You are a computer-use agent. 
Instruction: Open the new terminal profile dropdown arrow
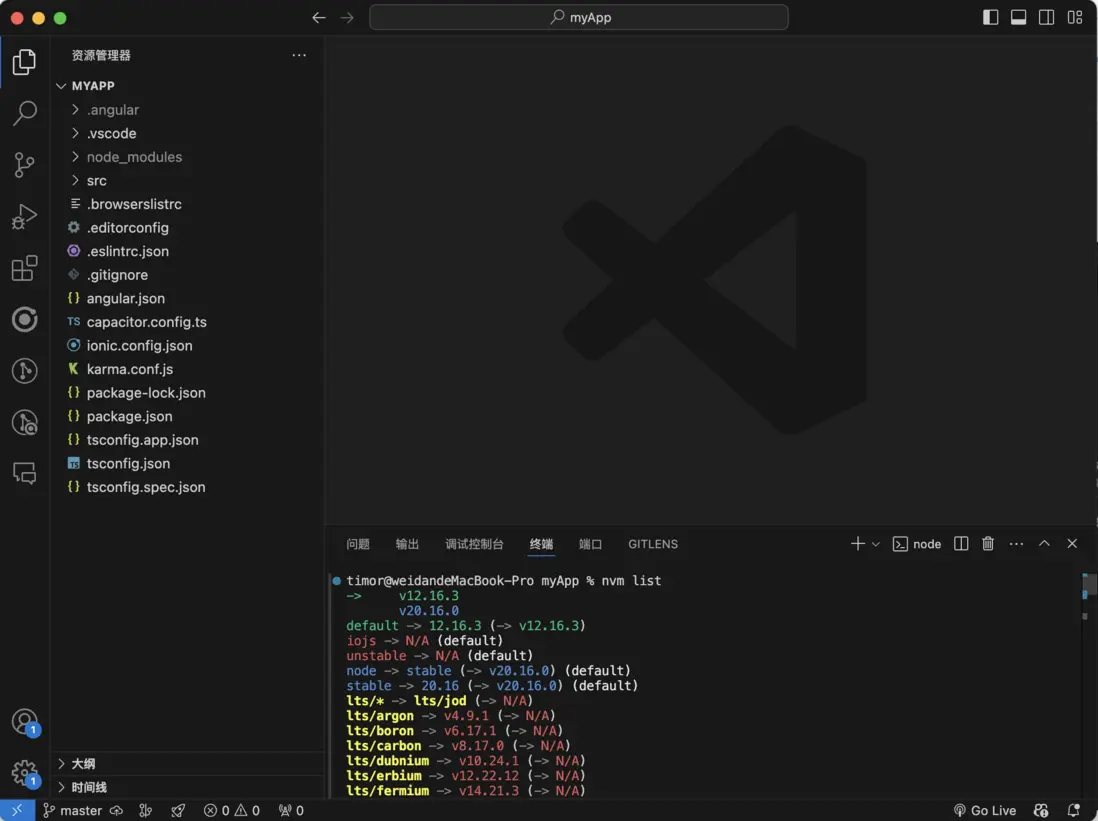pyautogui.click(x=876, y=544)
